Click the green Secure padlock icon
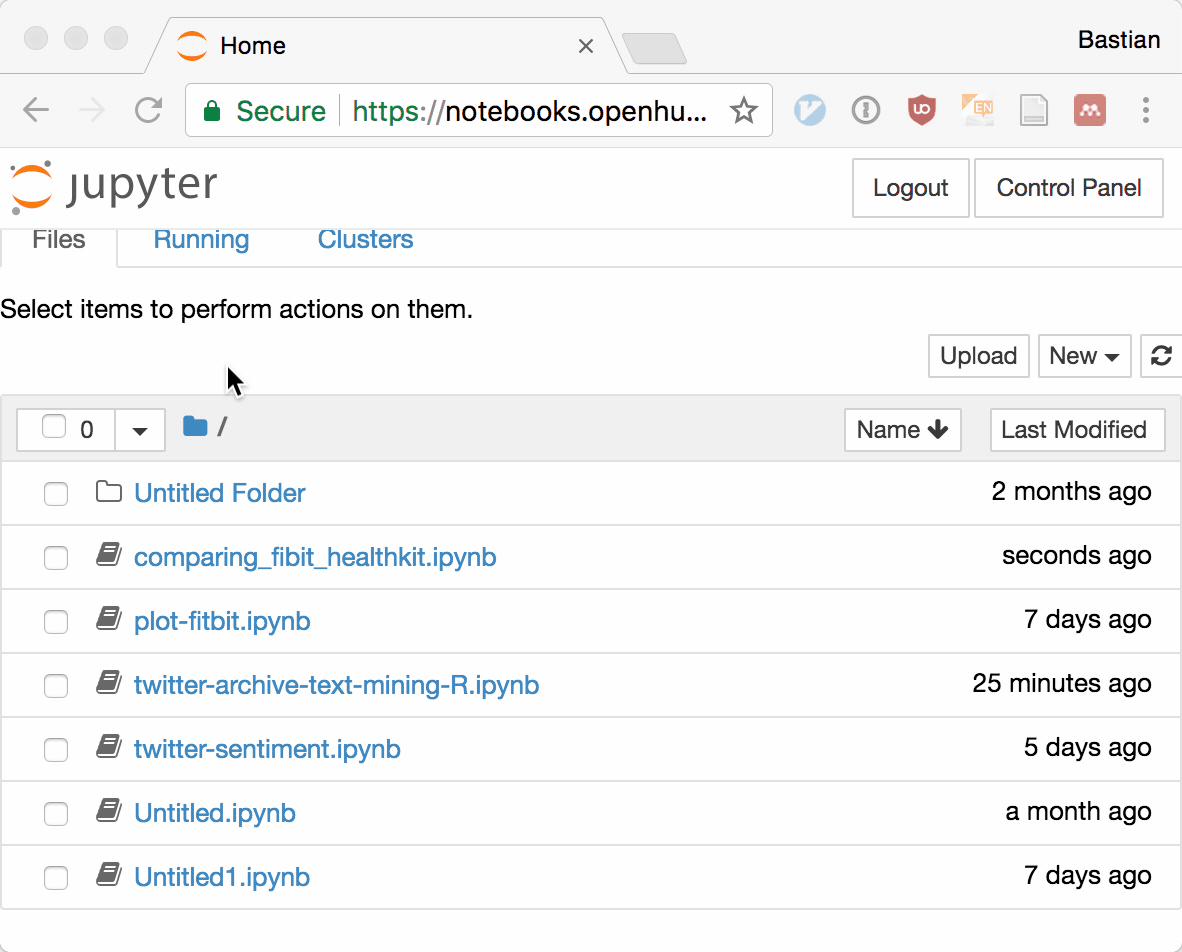 point(212,111)
